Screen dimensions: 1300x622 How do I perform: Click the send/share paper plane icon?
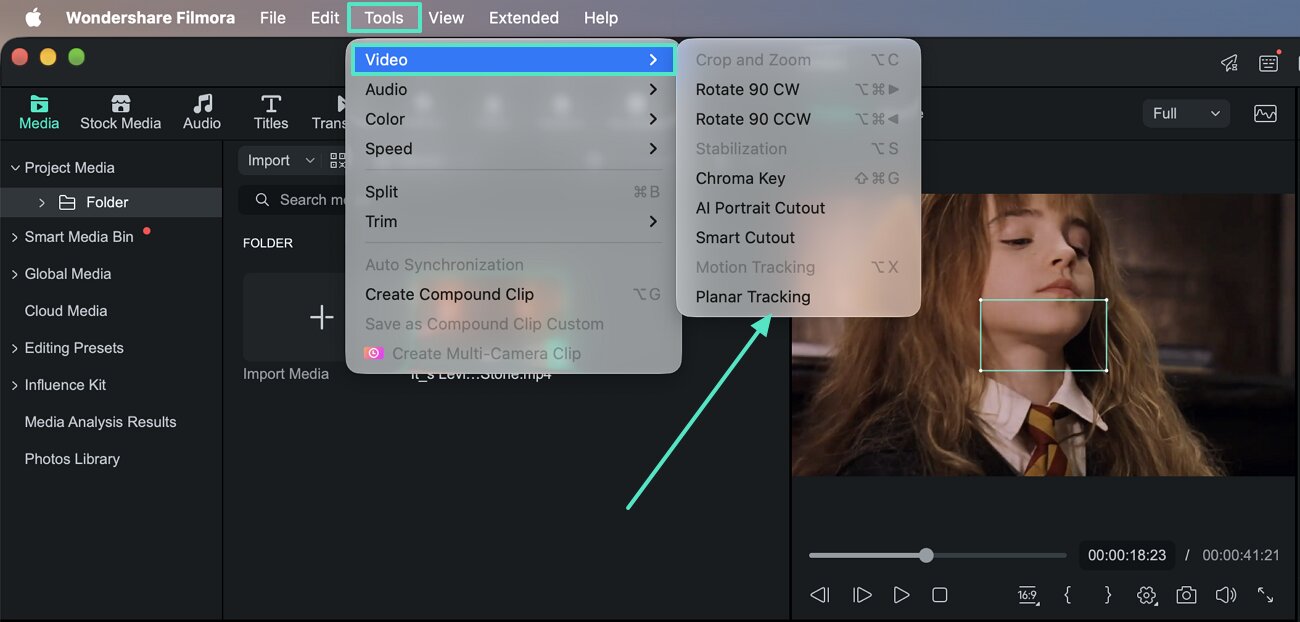point(1229,63)
